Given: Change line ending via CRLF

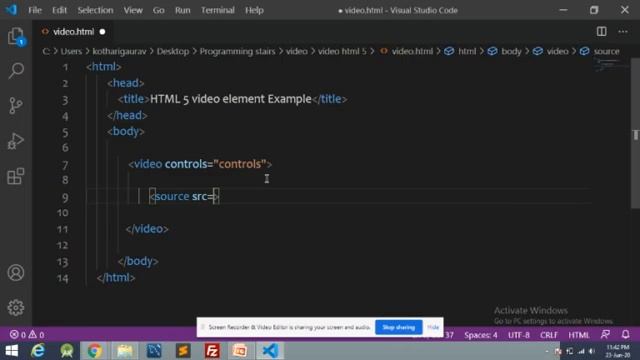Looking at the screenshot, I should 548,335.
